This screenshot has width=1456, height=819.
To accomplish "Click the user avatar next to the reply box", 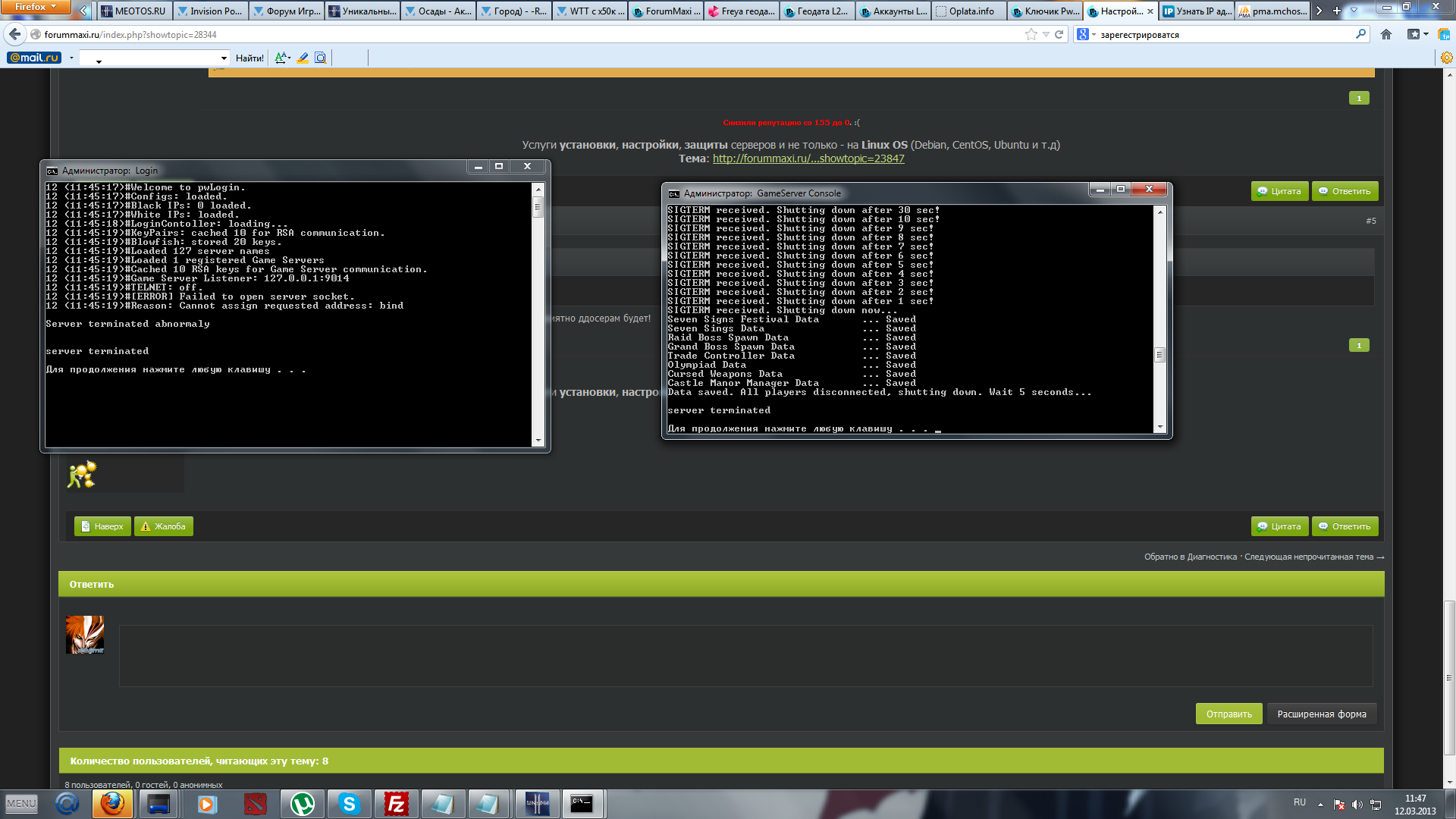I will coord(85,635).
